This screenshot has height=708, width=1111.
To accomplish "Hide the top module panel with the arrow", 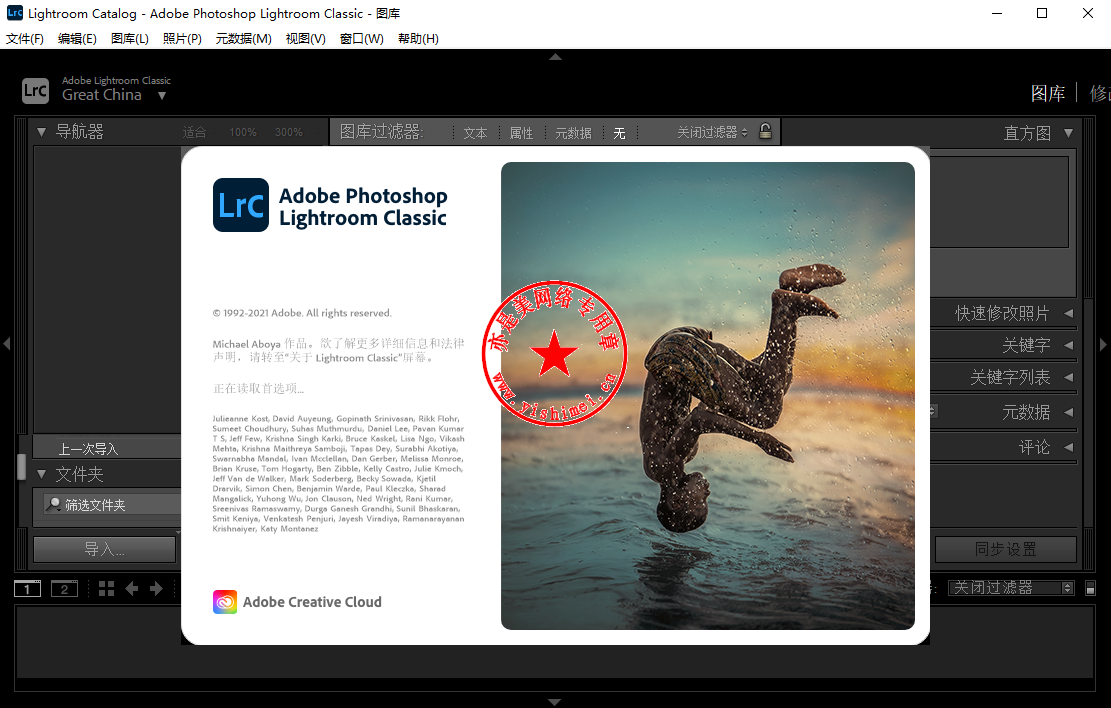I will tap(556, 57).
